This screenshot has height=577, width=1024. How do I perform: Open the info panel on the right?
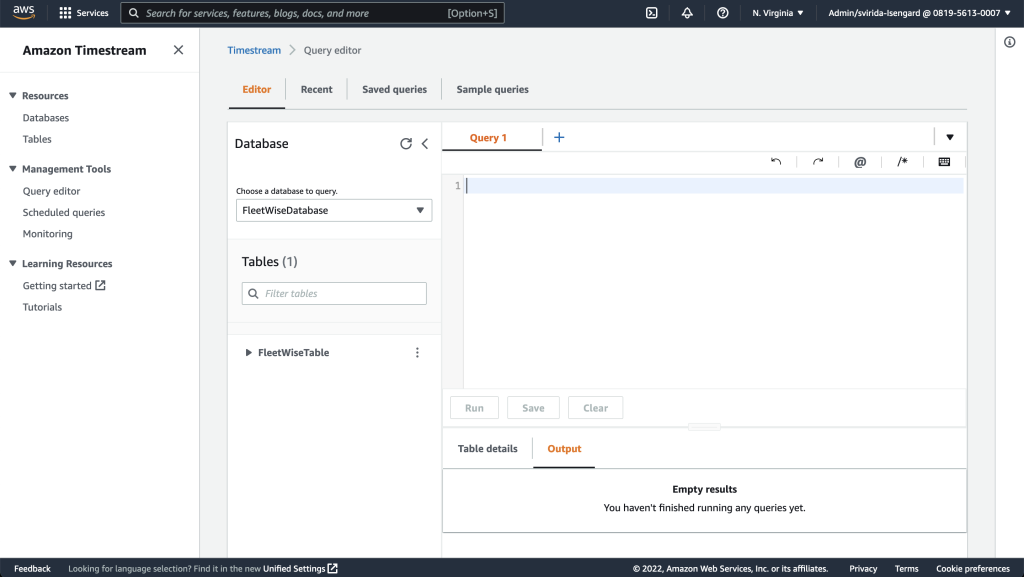click(1009, 41)
